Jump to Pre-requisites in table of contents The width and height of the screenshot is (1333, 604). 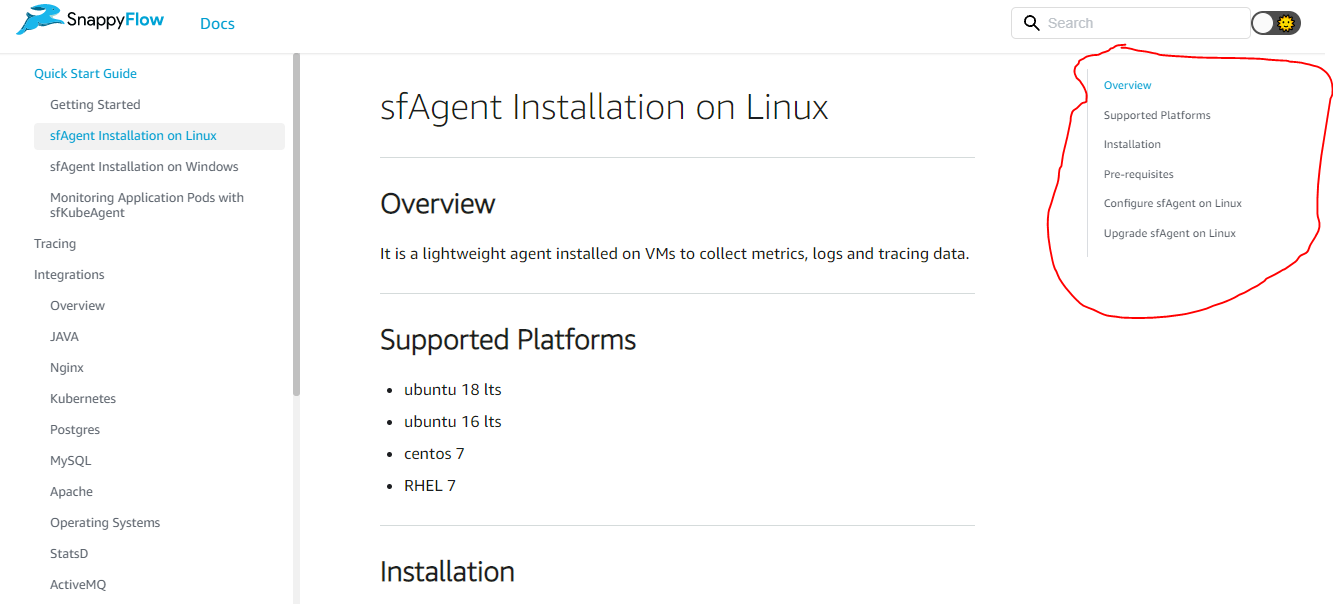(x=1138, y=175)
